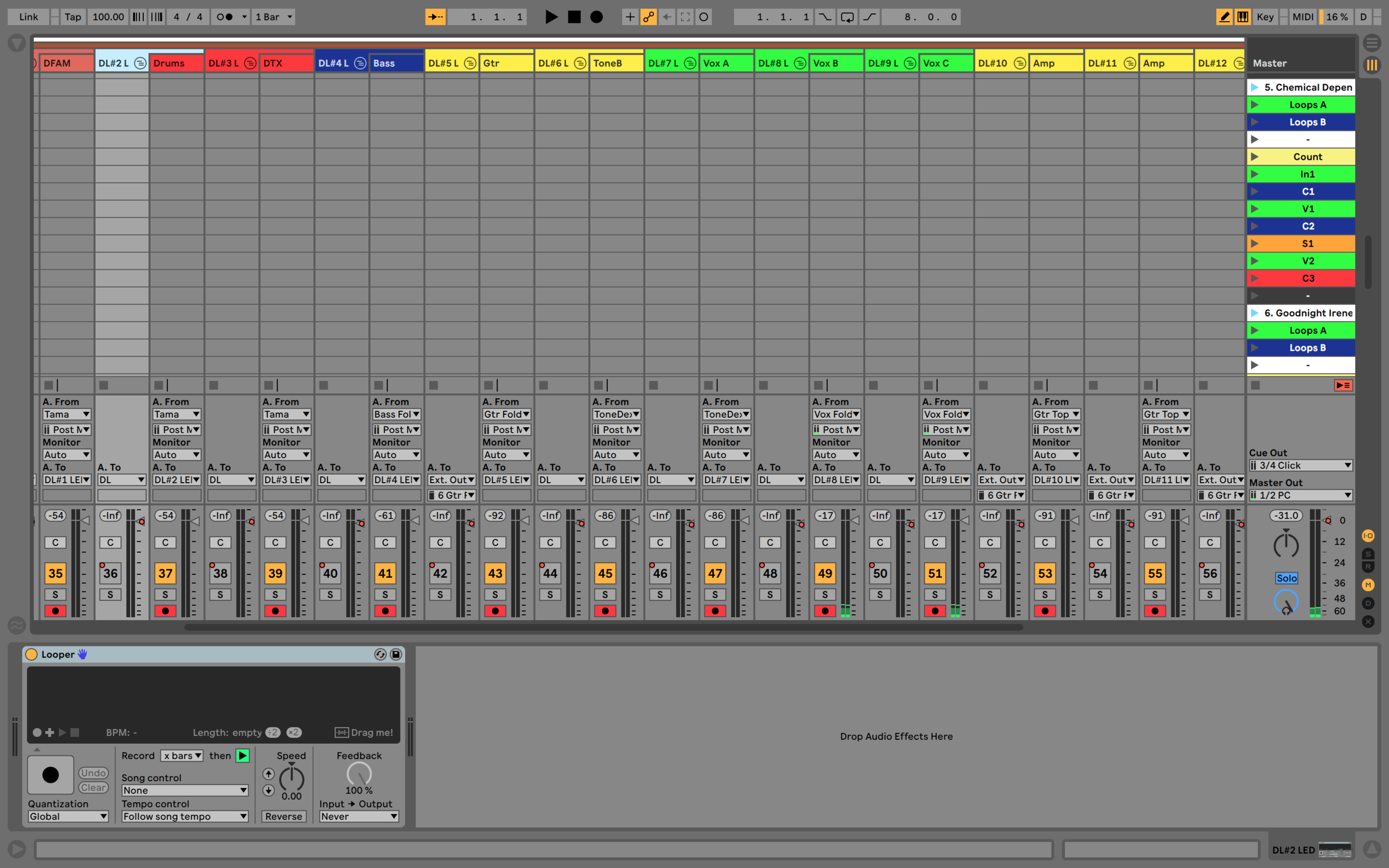Viewport: 1389px width, 868px height.
Task: Toggle the Punch-In switch
Action: [x=825, y=17]
